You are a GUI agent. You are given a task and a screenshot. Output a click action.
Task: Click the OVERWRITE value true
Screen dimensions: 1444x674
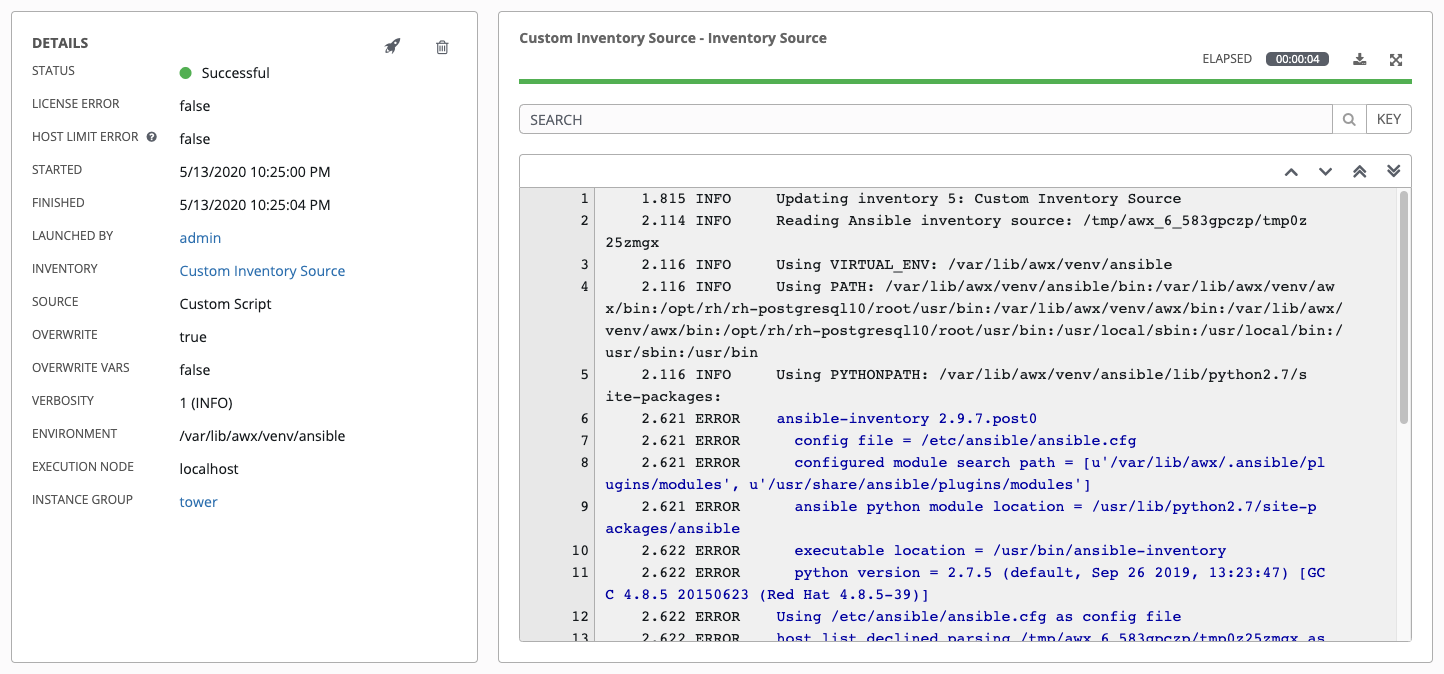[x=193, y=337]
